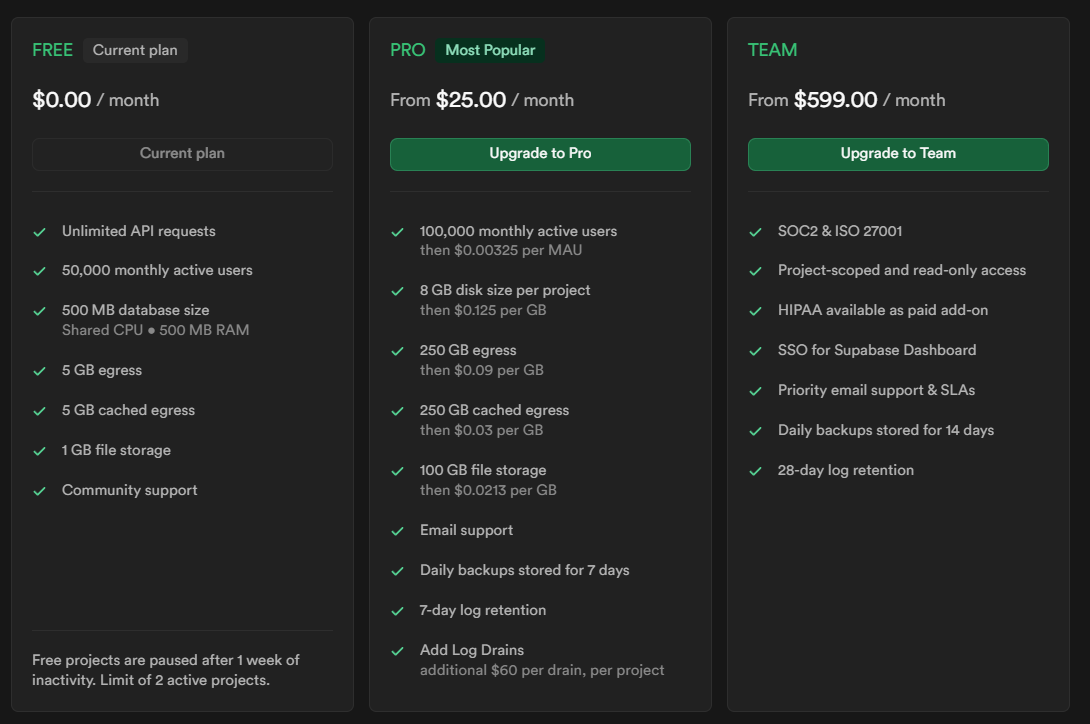Image resolution: width=1090 pixels, height=724 pixels.
Task: Click the From $25.00 / month price
Action: (482, 100)
